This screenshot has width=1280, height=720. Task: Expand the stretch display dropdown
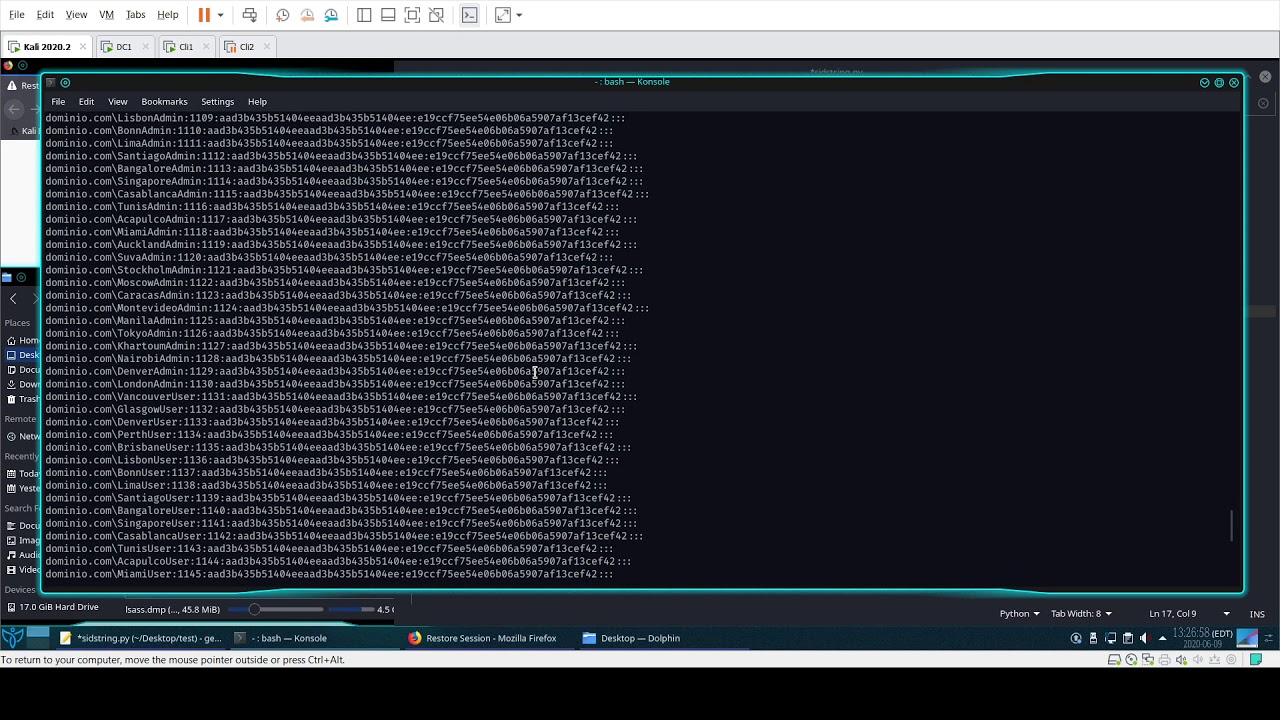pyautogui.click(x=519, y=15)
